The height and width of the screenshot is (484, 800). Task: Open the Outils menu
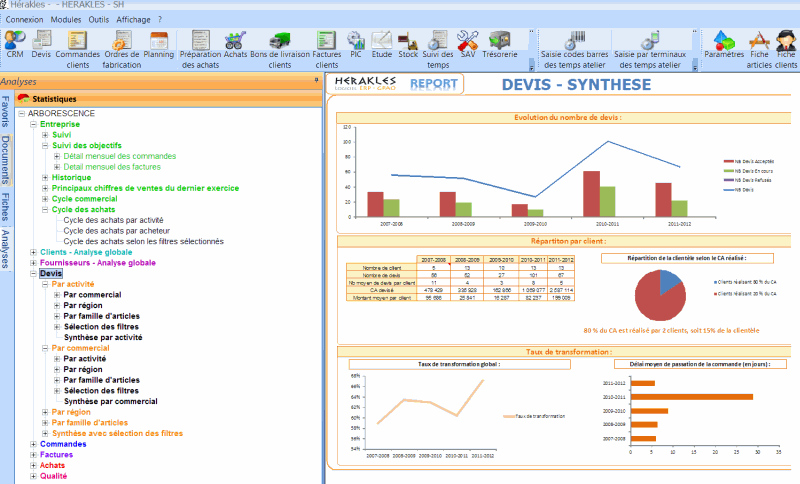click(x=98, y=19)
